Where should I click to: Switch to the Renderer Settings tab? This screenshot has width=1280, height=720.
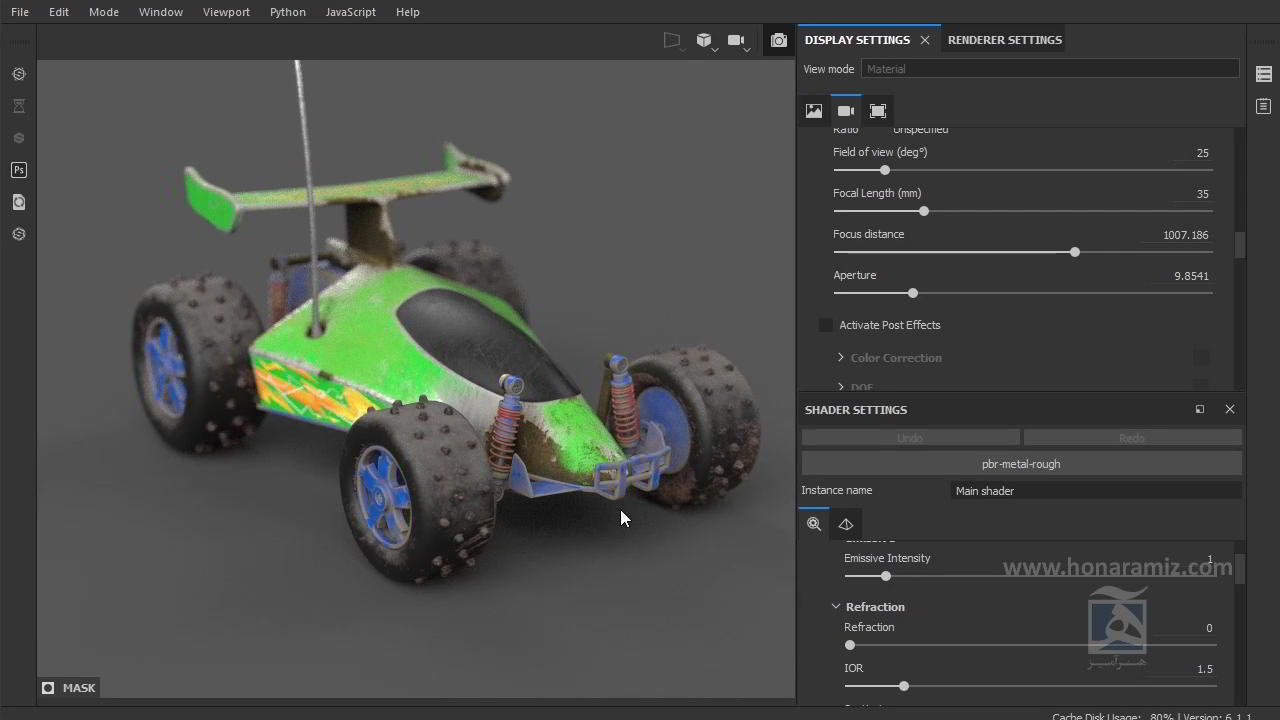[x=1005, y=40]
